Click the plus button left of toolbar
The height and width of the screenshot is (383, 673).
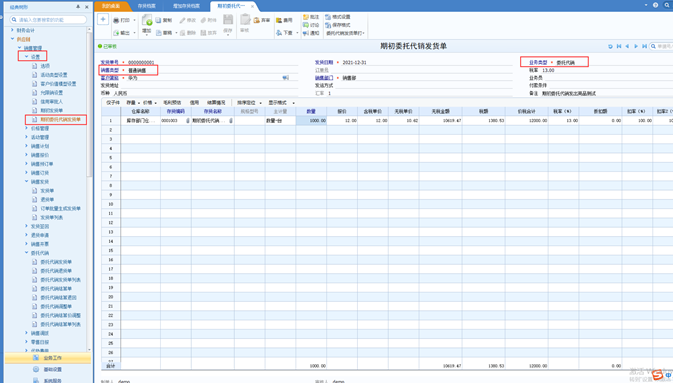103,19
